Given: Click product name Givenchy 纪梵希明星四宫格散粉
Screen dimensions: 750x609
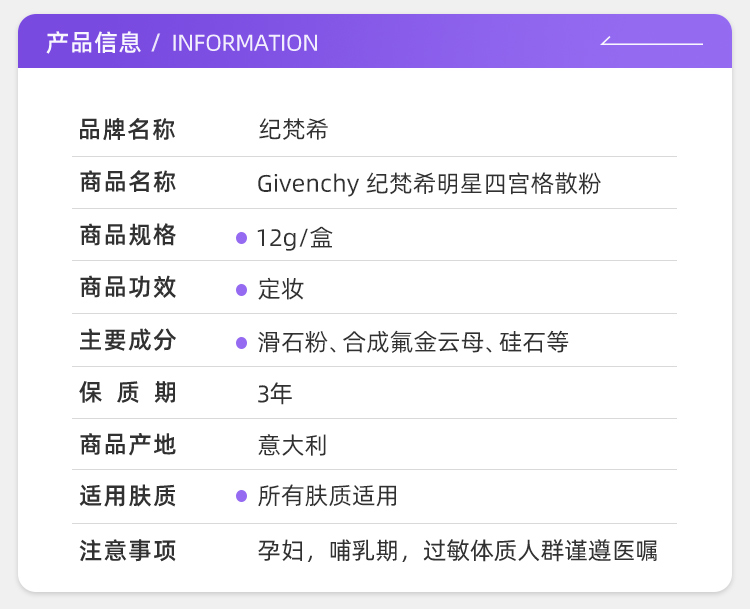Looking at the screenshot, I should coord(429,184).
